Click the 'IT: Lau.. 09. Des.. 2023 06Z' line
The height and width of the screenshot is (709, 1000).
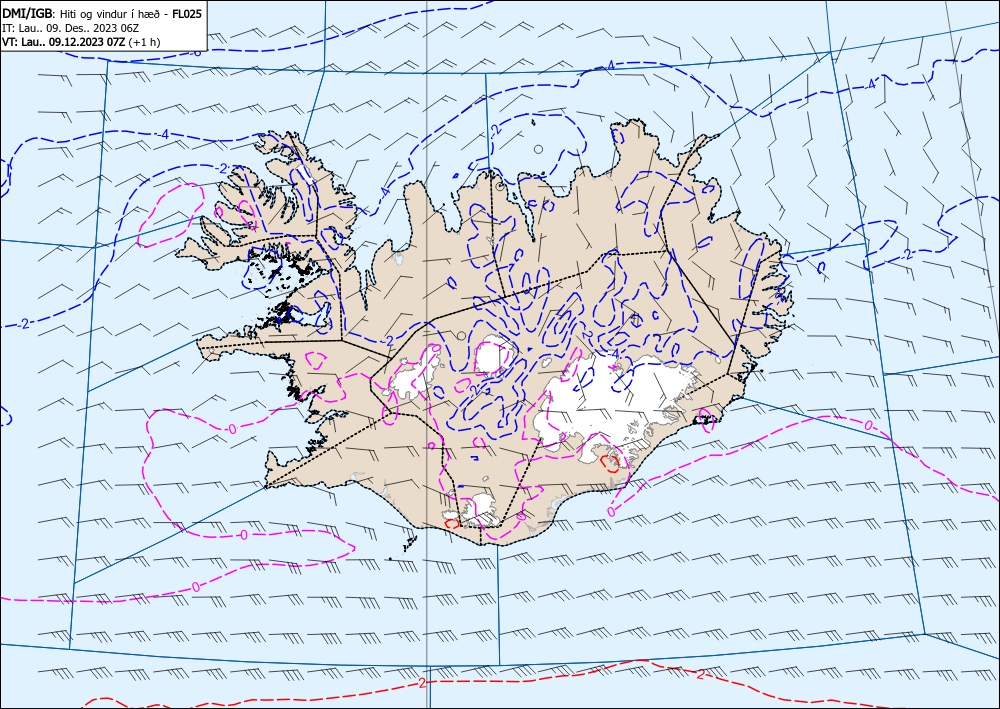(x=71, y=28)
